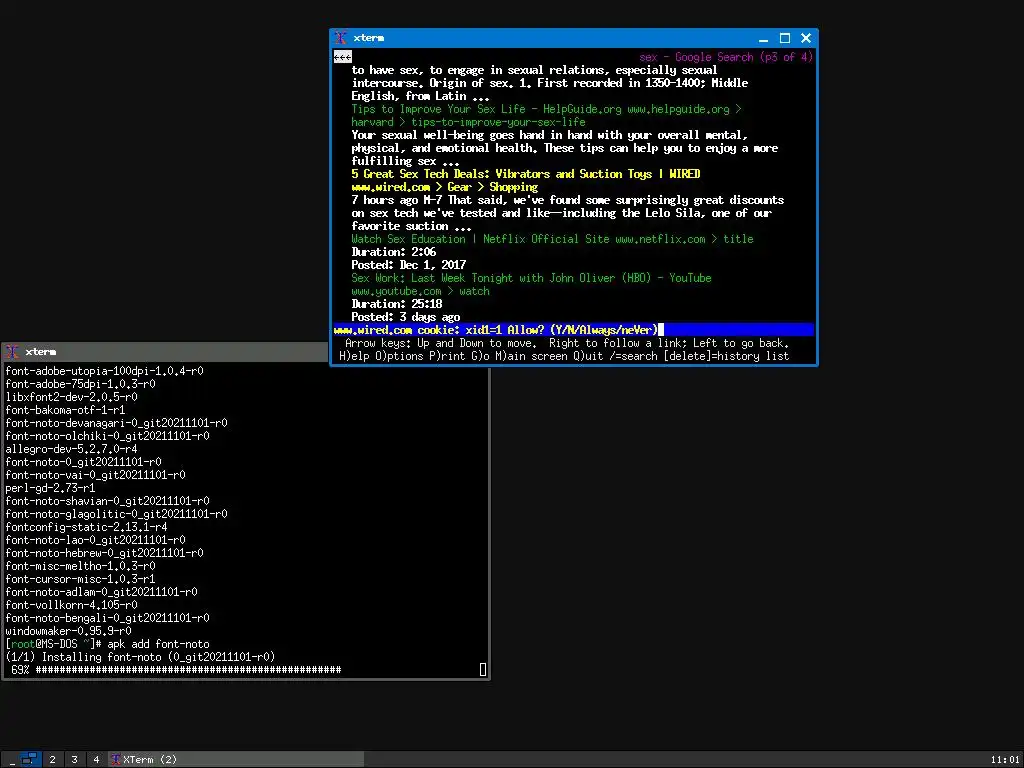
Task: Click the allegro-dev-5.2.7.0-r4 line
Action: (71, 449)
